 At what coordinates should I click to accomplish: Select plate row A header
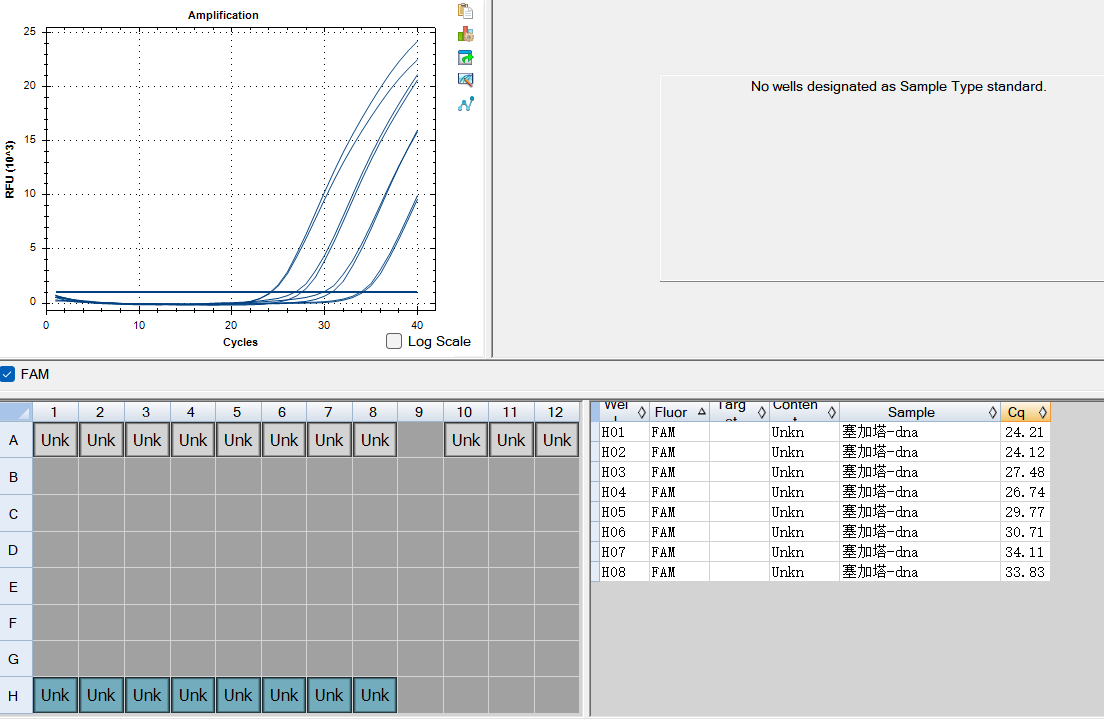13,440
